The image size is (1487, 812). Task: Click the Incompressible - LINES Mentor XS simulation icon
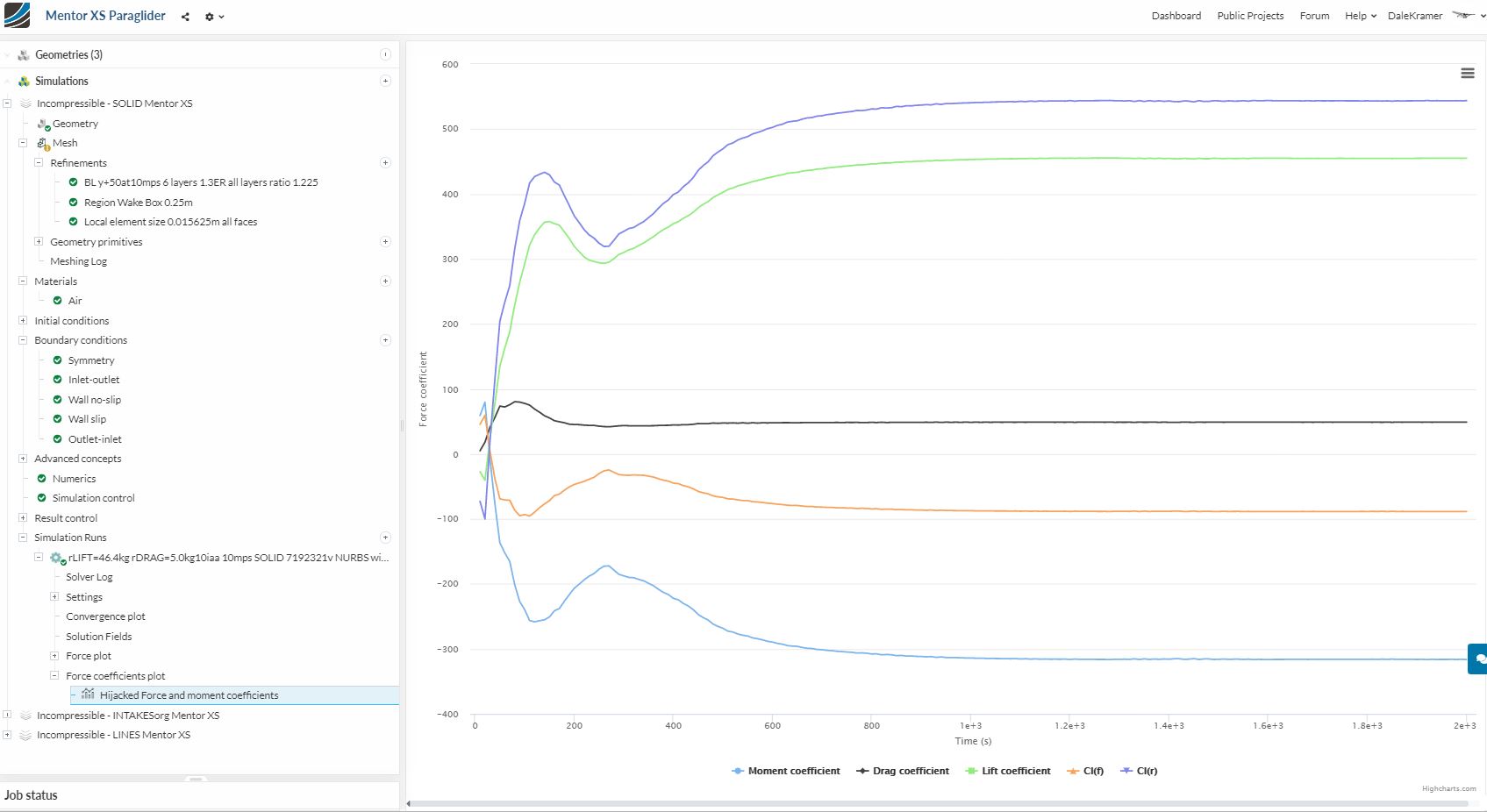[x=26, y=735]
